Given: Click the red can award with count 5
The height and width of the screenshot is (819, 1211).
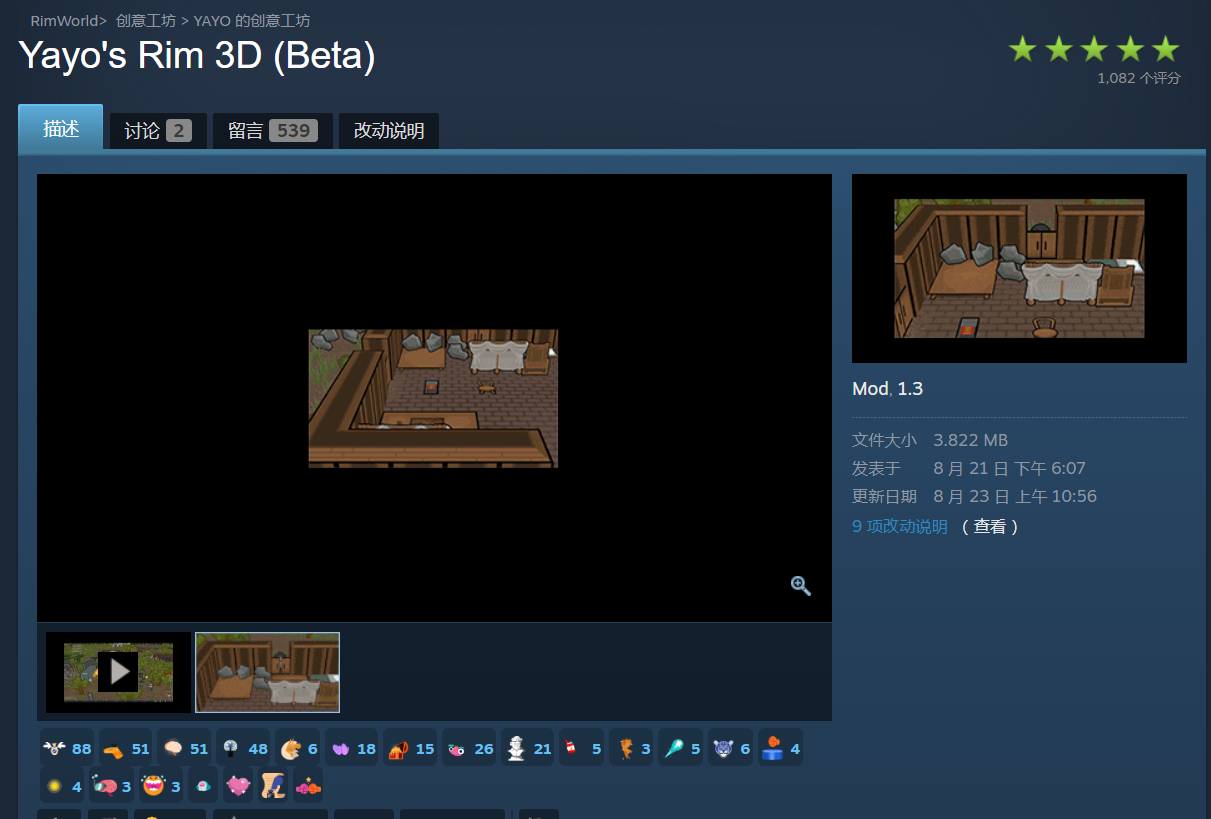Looking at the screenshot, I should pos(581,748).
